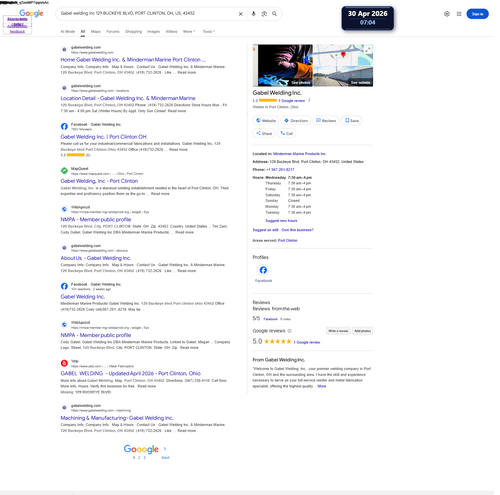Click Add photos button

pos(362,331)
